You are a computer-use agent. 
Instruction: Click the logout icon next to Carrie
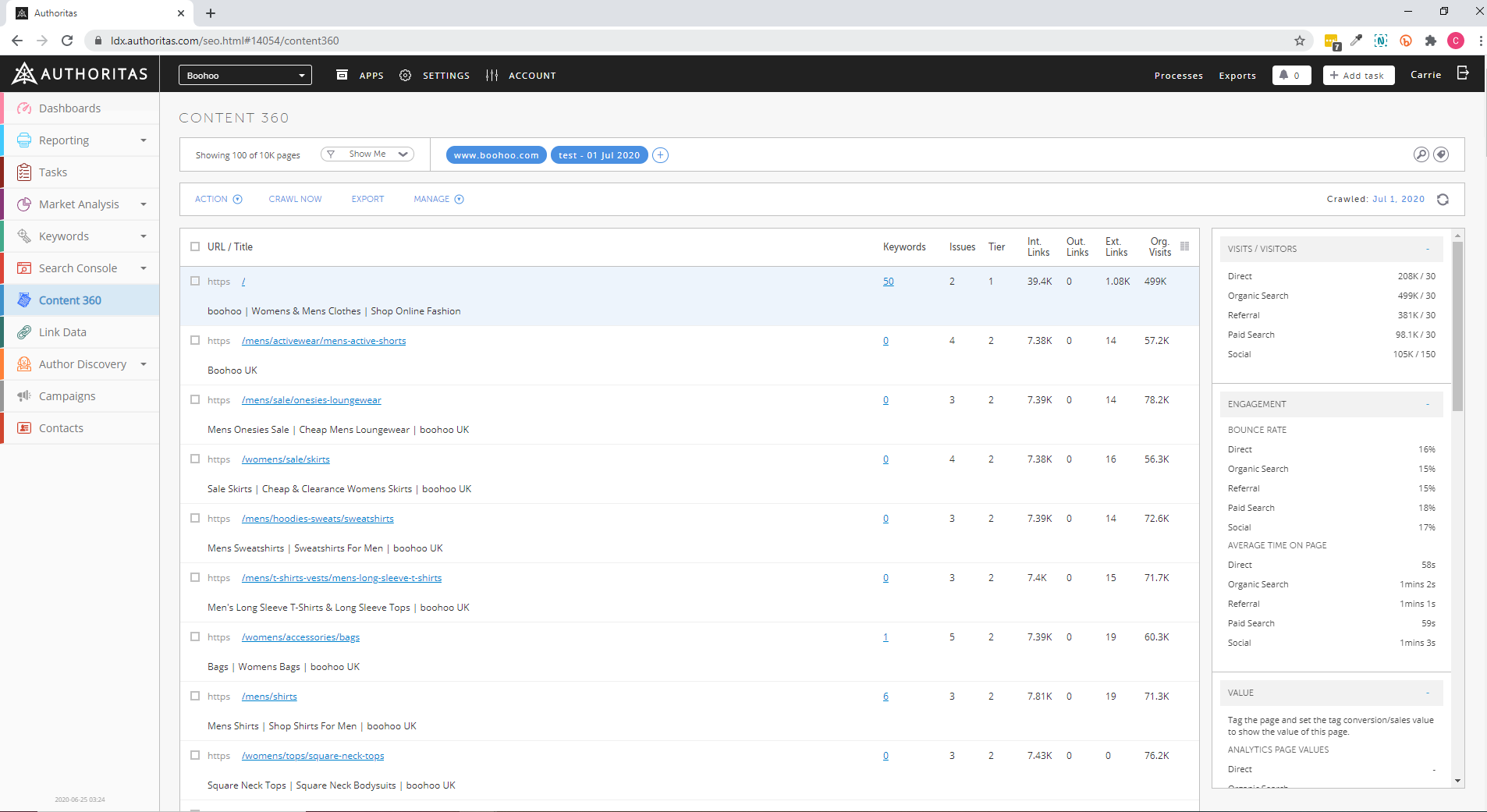point(1463,73)
